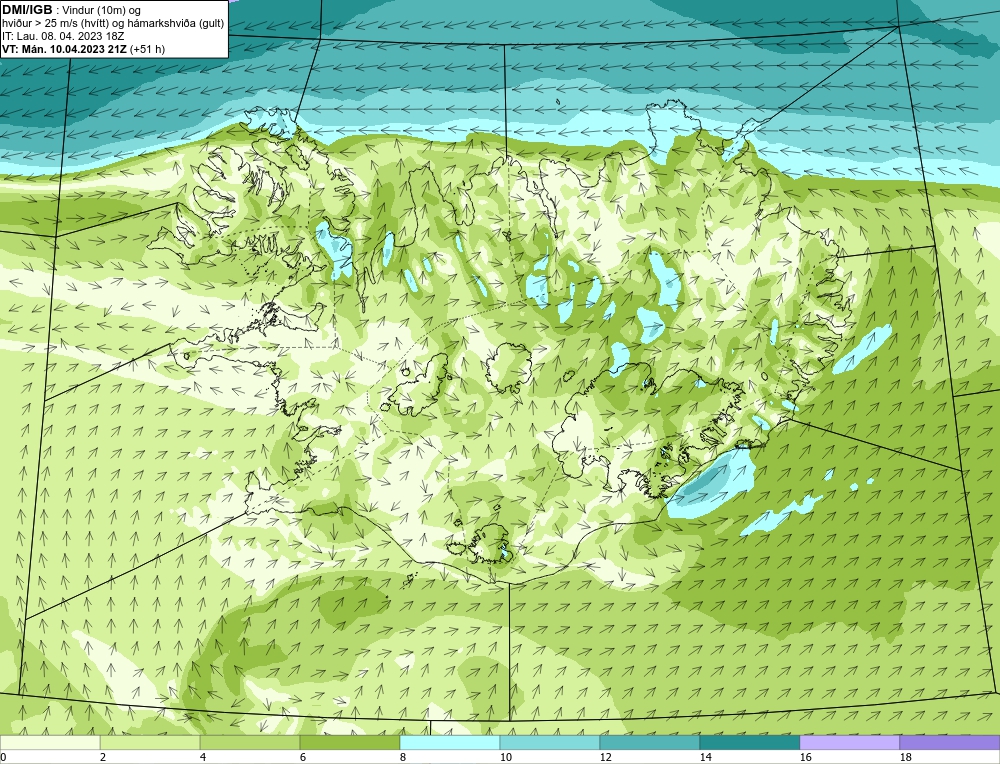Click the DMI/IGB title text
The width and height of the screenshot is (1000, 764).
coord(27,10)
